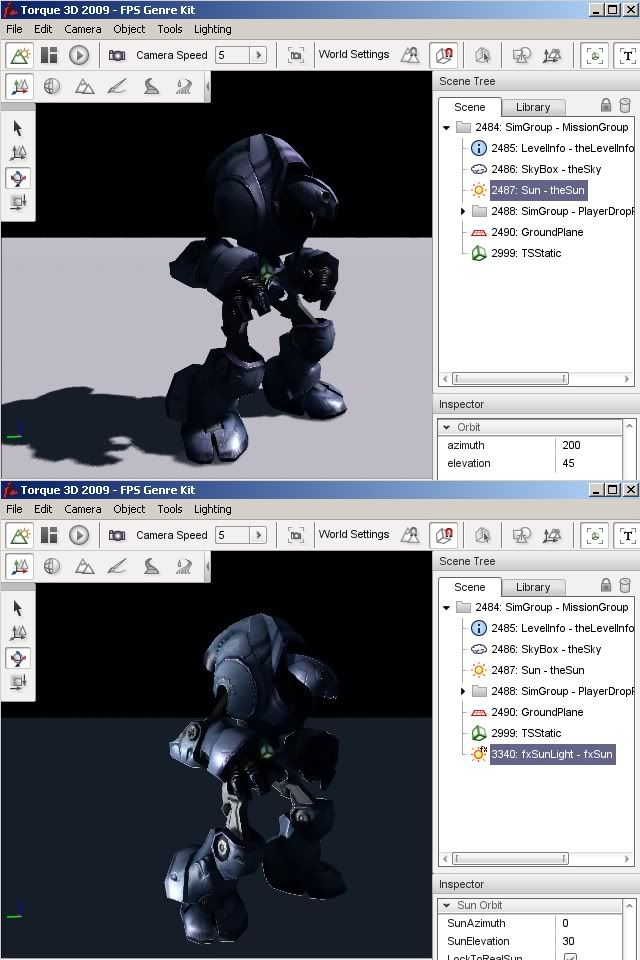Open the Lighting menu in the bottom window

coord(212,509)
